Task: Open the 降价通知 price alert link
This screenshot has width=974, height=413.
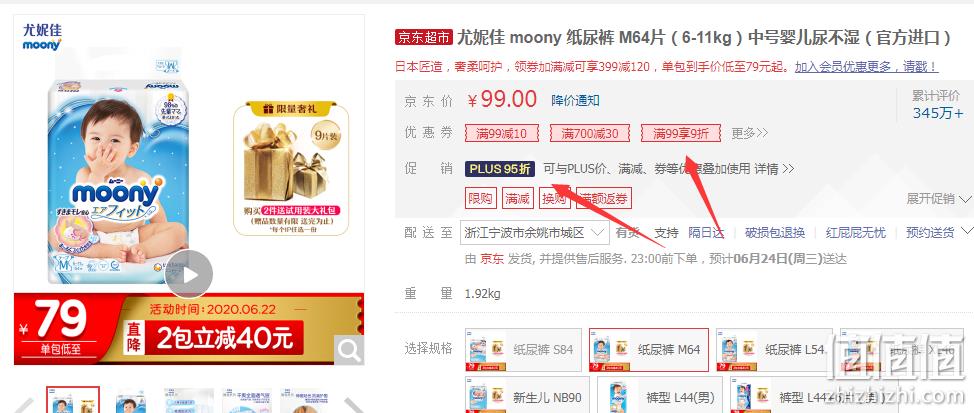Action: tap(575, 100)
